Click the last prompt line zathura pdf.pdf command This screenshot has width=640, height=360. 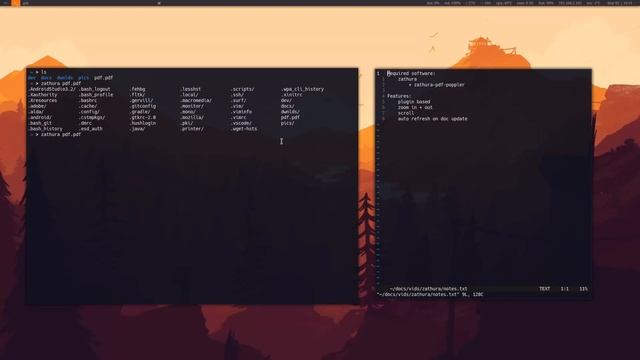click(61, 135)
